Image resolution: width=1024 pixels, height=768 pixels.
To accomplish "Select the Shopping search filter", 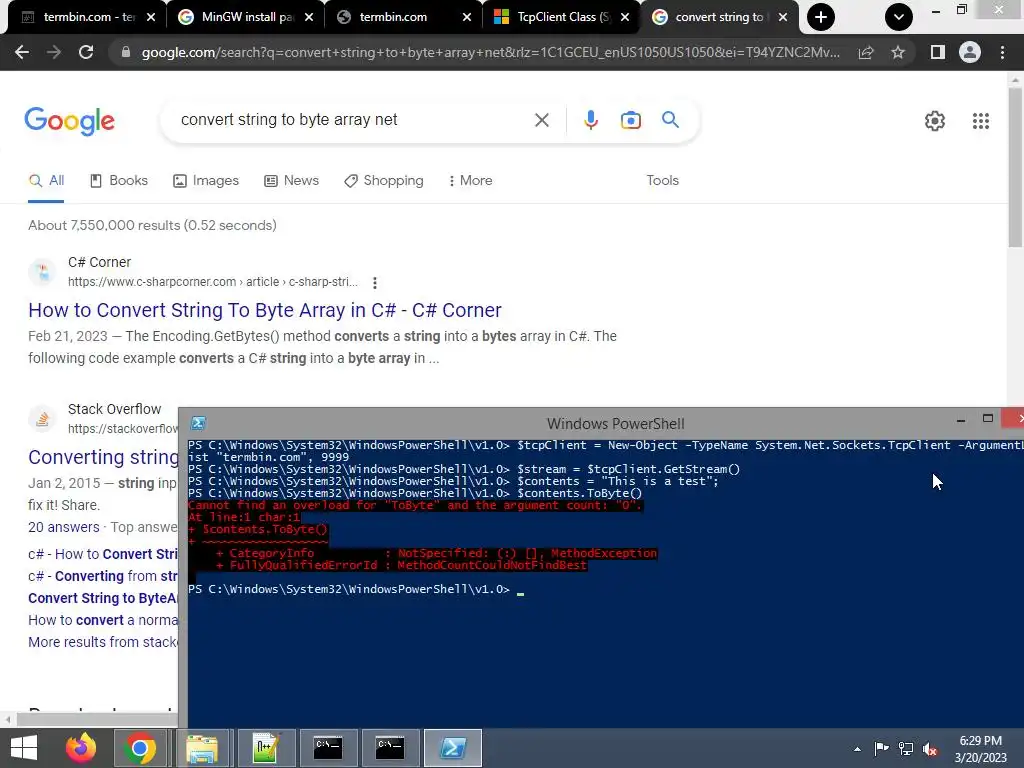I will click(x=384, y=181).
